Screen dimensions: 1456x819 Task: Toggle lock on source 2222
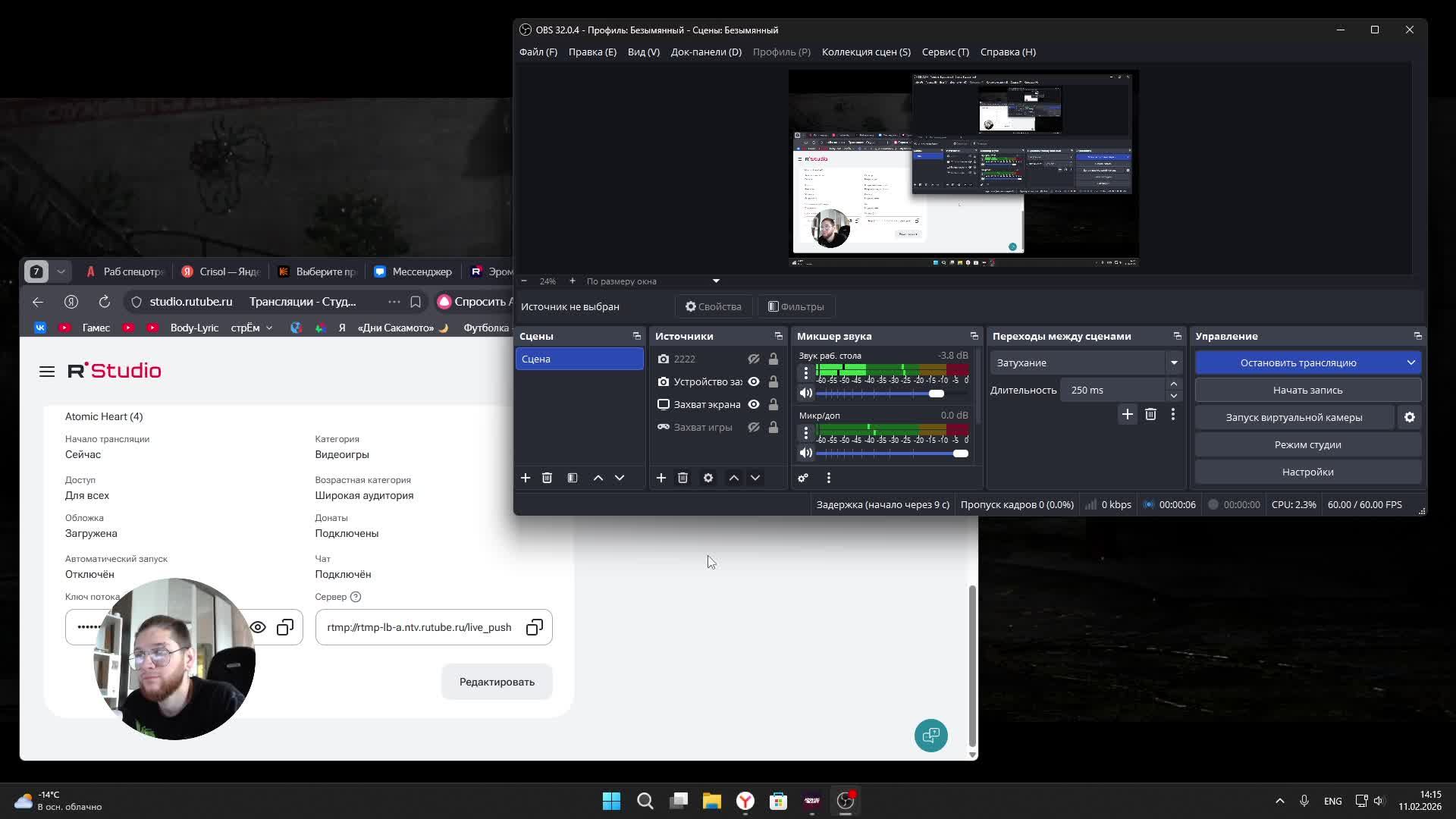click(x=773, y=359)
